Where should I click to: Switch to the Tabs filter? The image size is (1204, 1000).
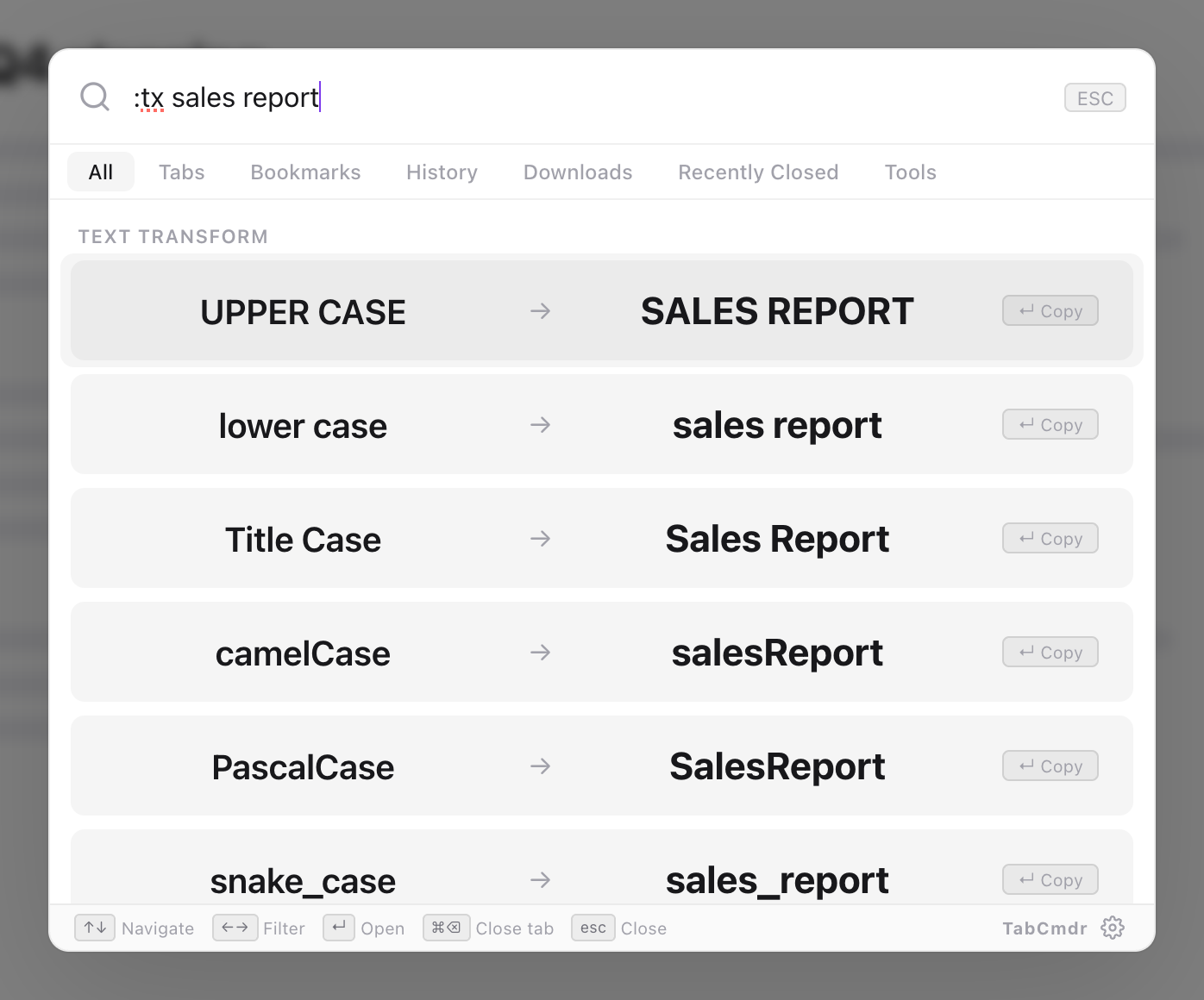pyautogui.click(x=182, y=172)
